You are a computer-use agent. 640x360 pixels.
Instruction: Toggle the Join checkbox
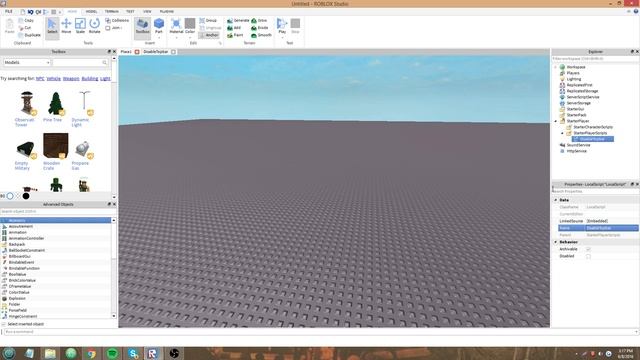[x=108, y=28]
